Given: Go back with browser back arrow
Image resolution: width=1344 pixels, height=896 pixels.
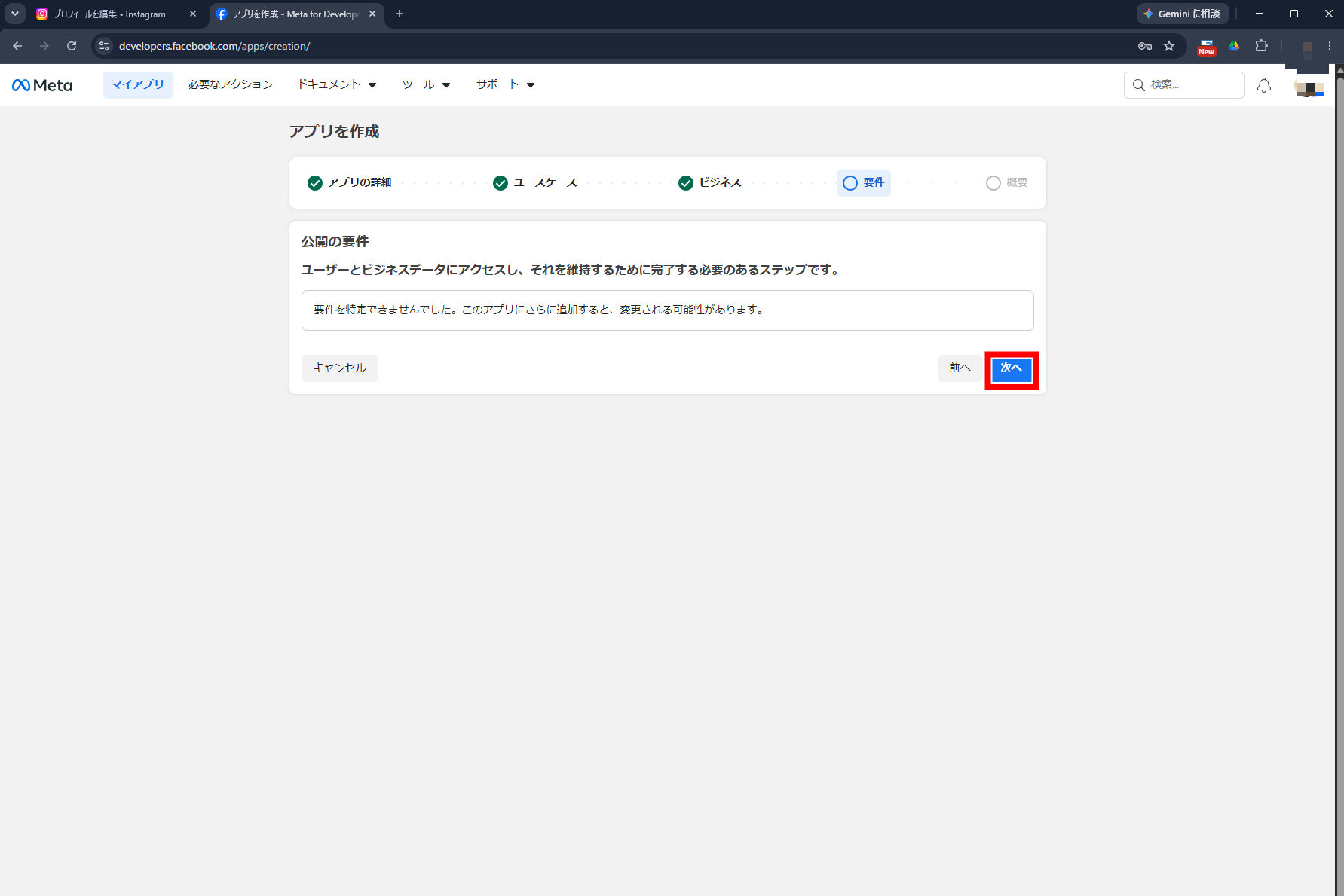Looking at the screenshot, I should [17, 46].
